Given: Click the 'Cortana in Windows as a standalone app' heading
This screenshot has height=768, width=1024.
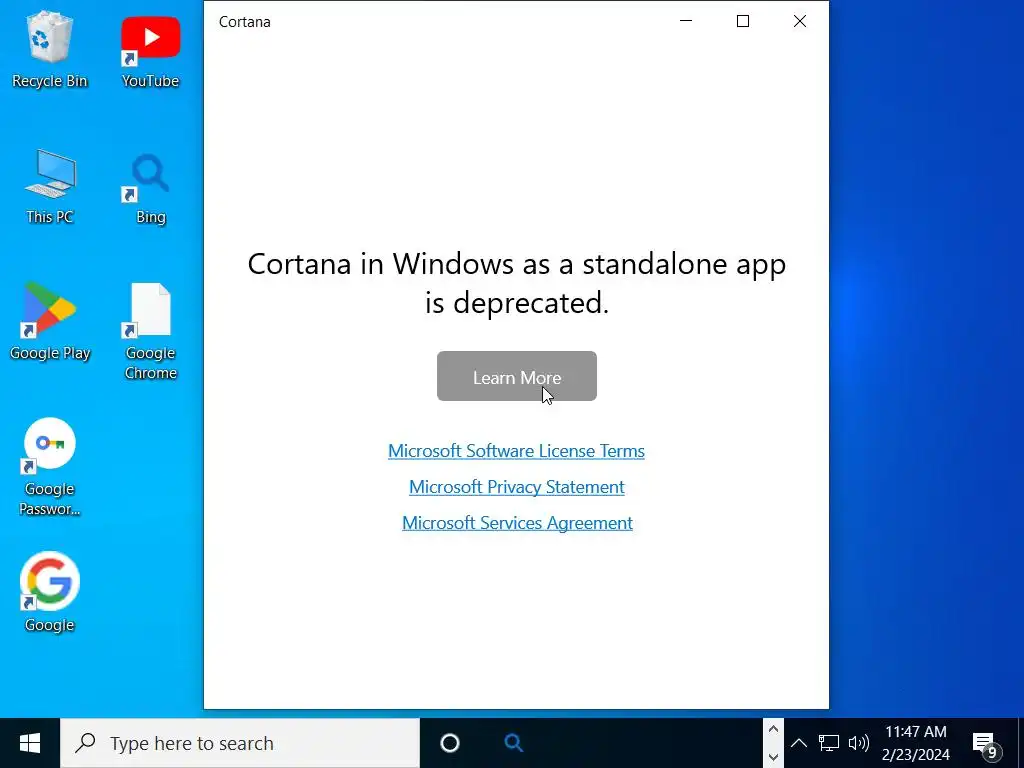Looking at the screenshot, I should [517, 283].
